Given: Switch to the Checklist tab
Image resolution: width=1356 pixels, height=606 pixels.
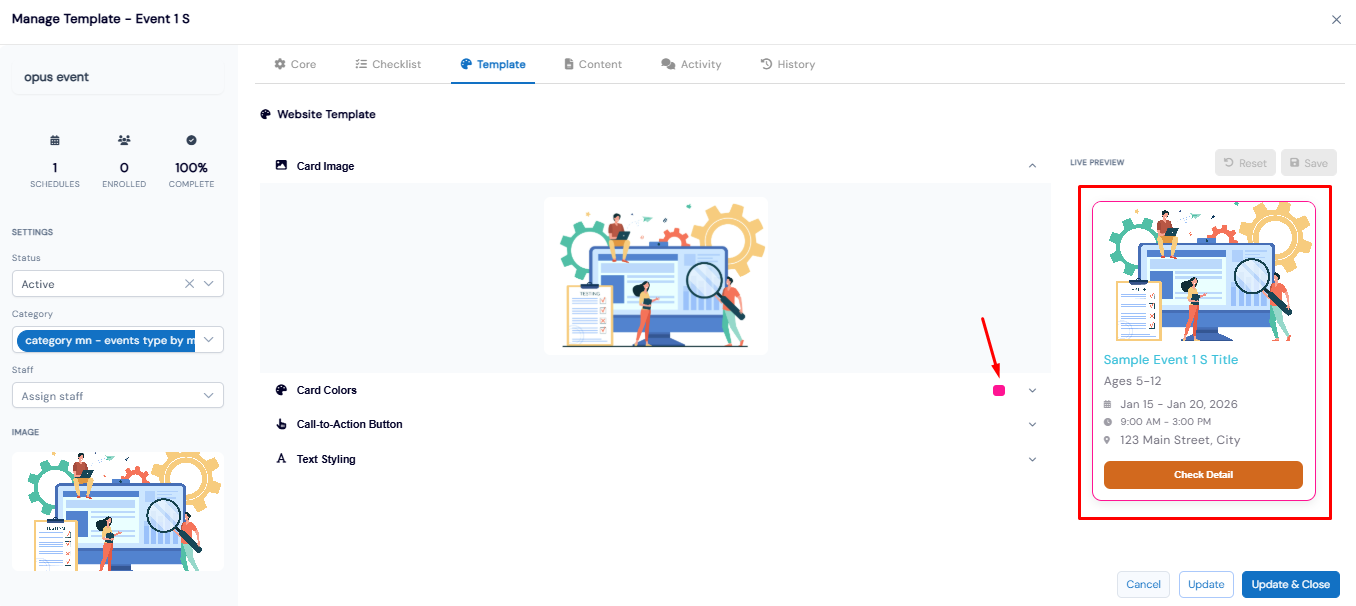Looking at the screenshot, I should coord(388,64).
